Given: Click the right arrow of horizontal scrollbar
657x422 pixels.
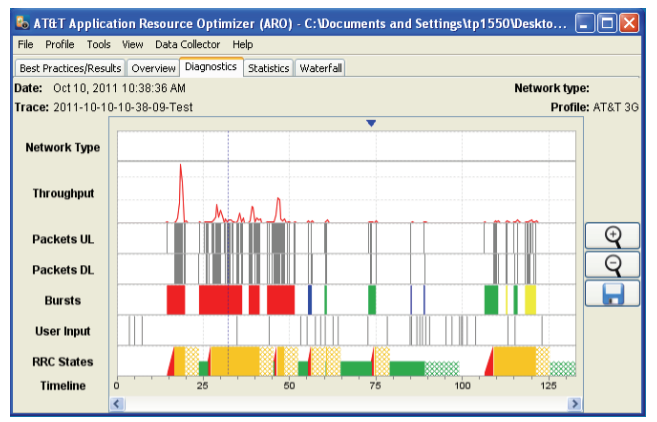Looking at the screenshot, I should pyautogui.click(x=574, y=404).
